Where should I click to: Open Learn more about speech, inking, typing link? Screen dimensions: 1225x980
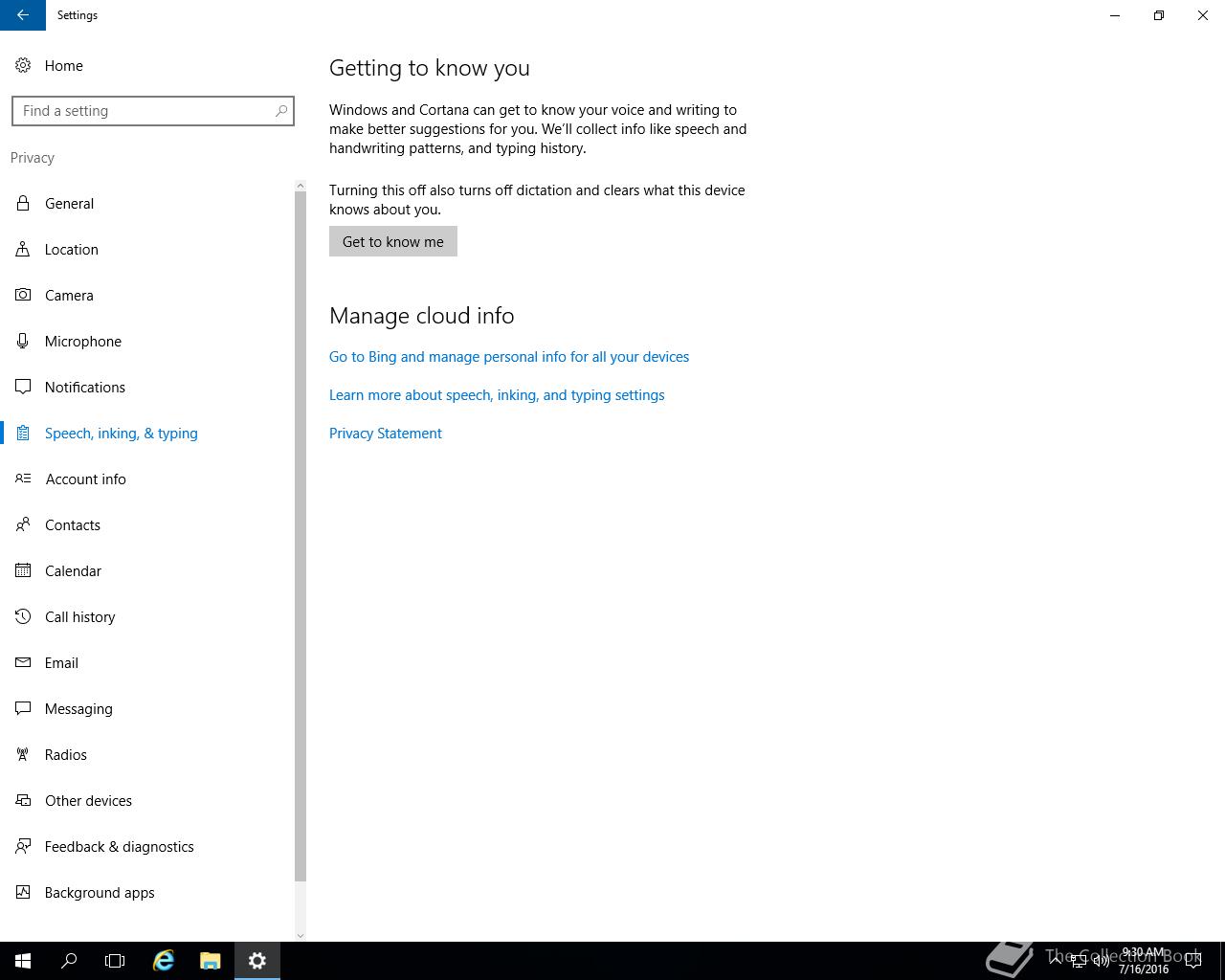pyautogui.click(x=497, y=394)
